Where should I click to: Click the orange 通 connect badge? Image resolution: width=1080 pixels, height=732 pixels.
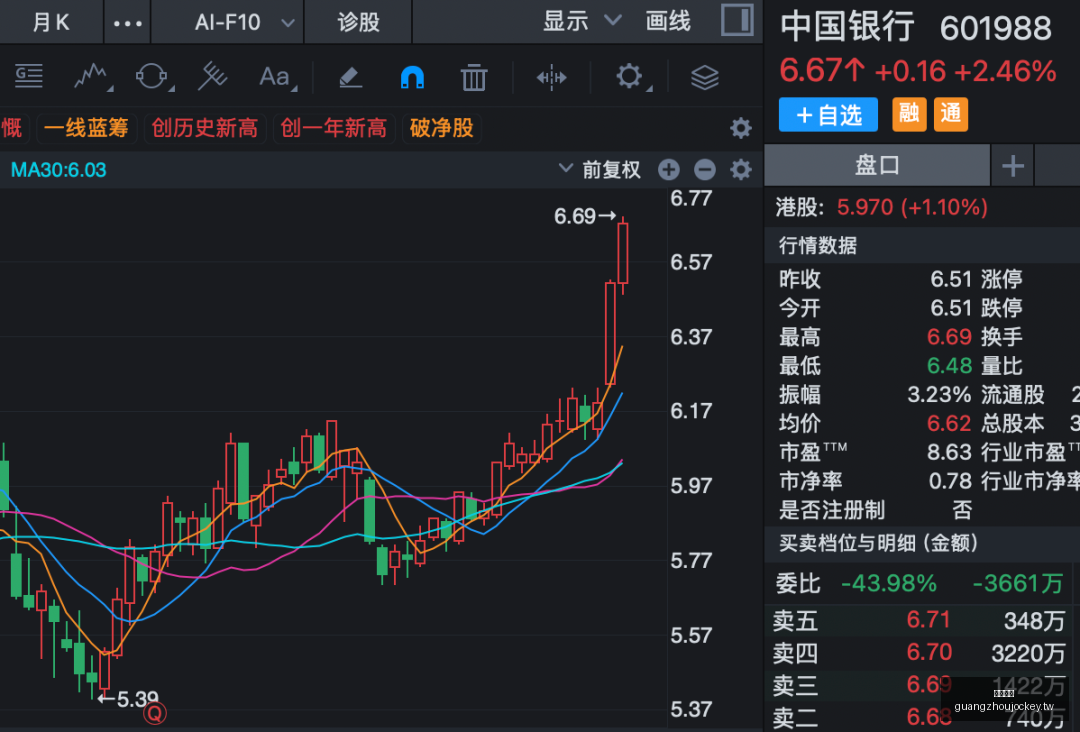tap(951, 114)
